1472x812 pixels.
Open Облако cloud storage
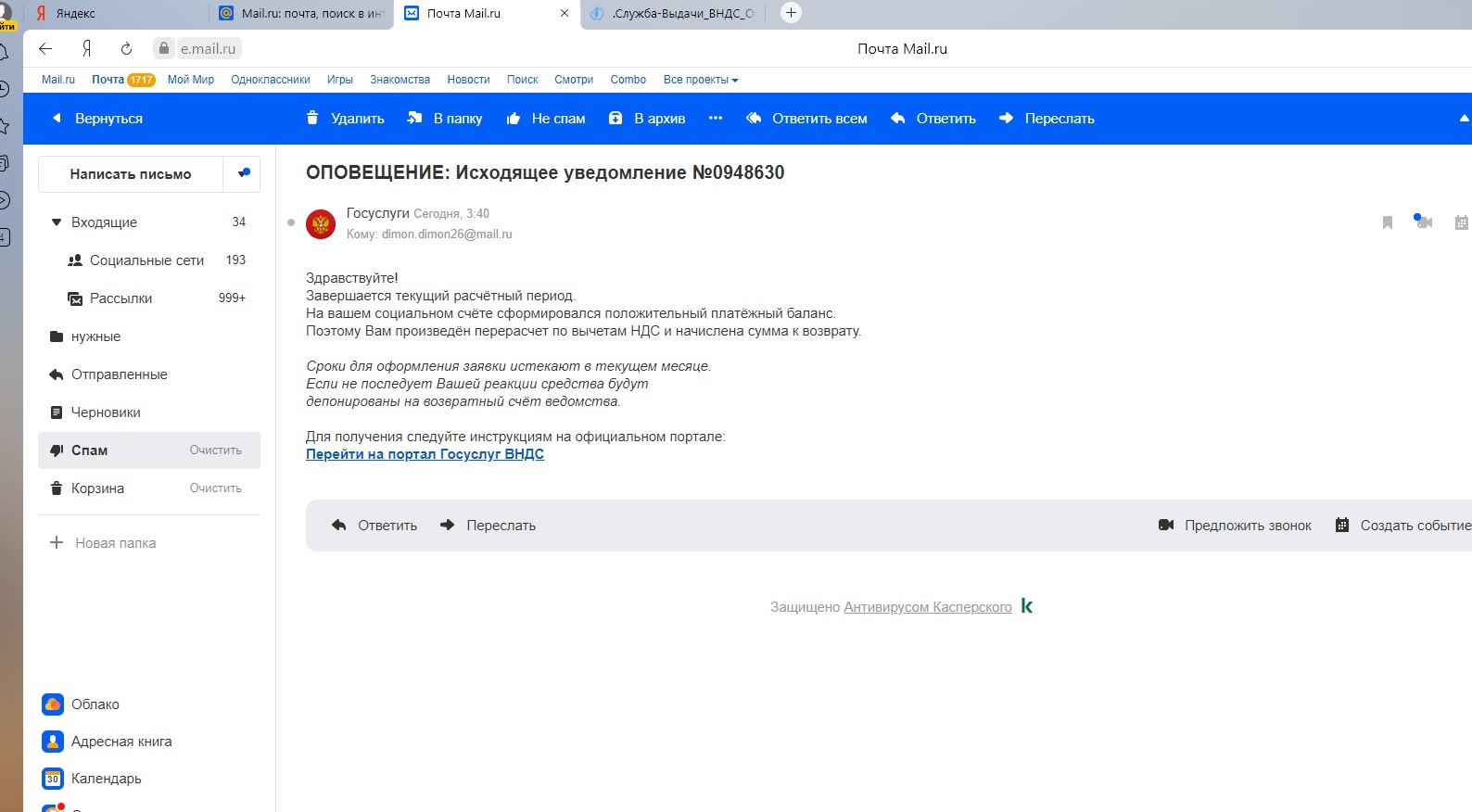82,704
